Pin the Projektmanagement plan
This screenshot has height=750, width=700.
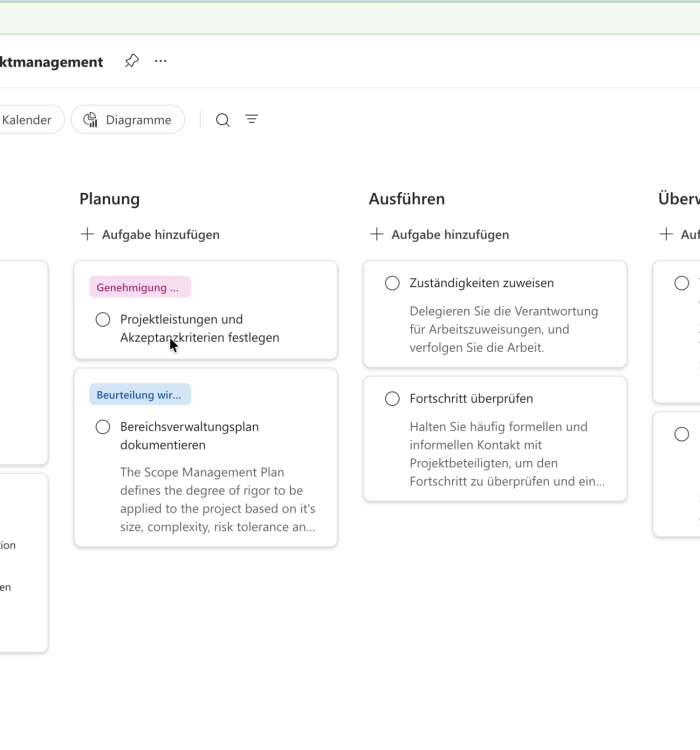[132, 61]
